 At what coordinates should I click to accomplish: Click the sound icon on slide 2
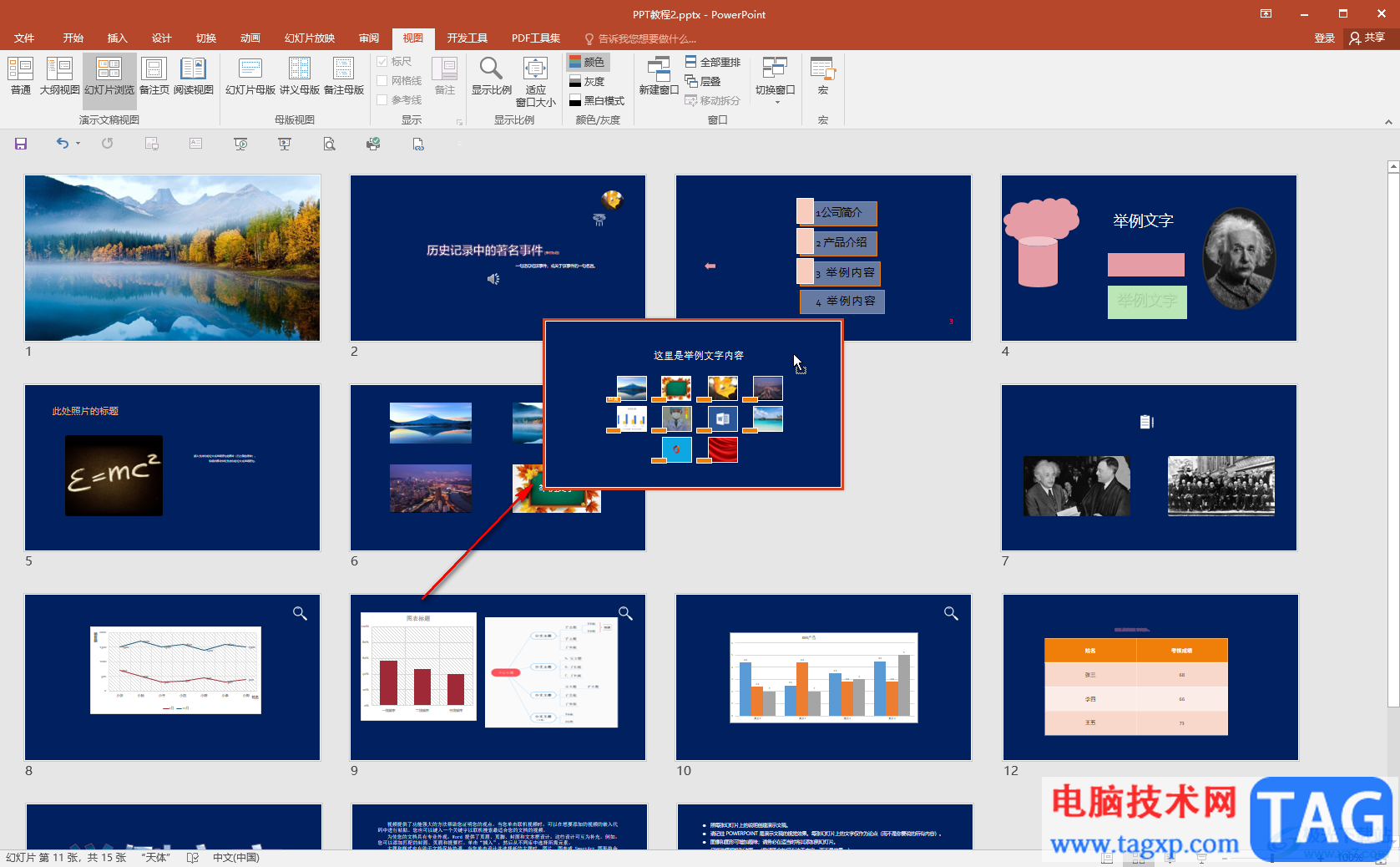pos(493,278)
